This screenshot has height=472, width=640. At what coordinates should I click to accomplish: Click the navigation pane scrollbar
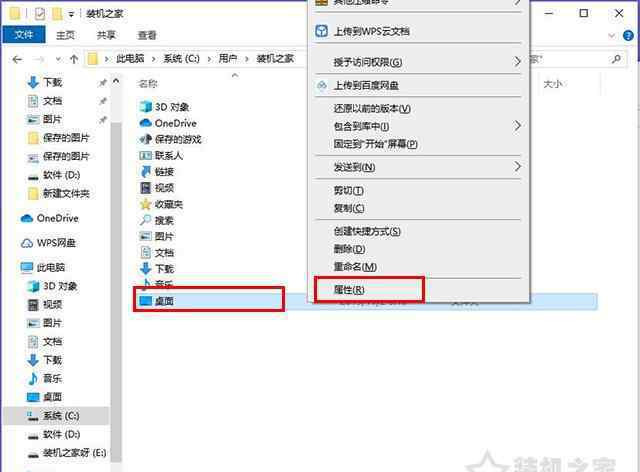coord(116,269)
